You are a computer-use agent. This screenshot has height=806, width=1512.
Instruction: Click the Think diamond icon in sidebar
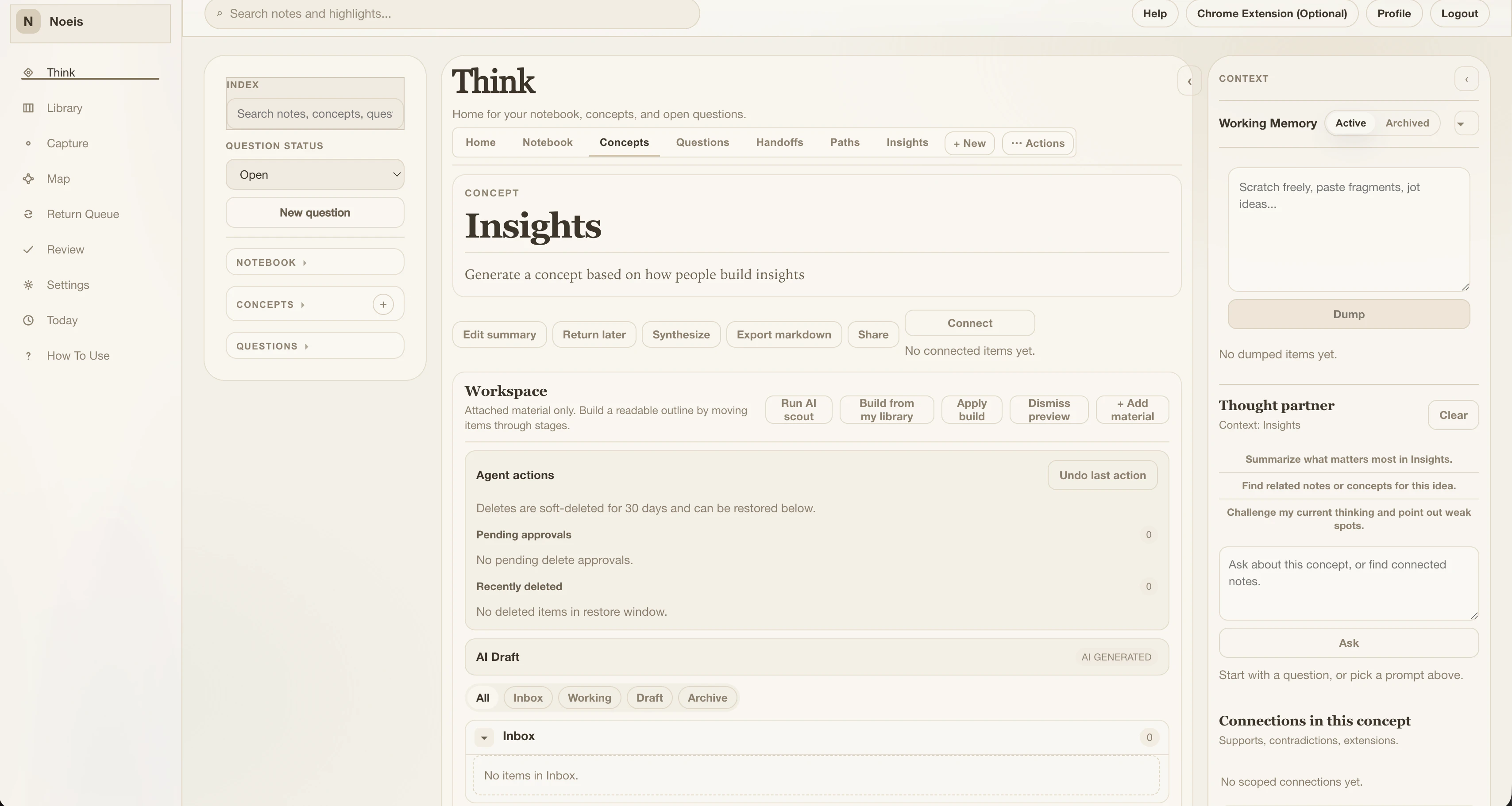[28, 73]
